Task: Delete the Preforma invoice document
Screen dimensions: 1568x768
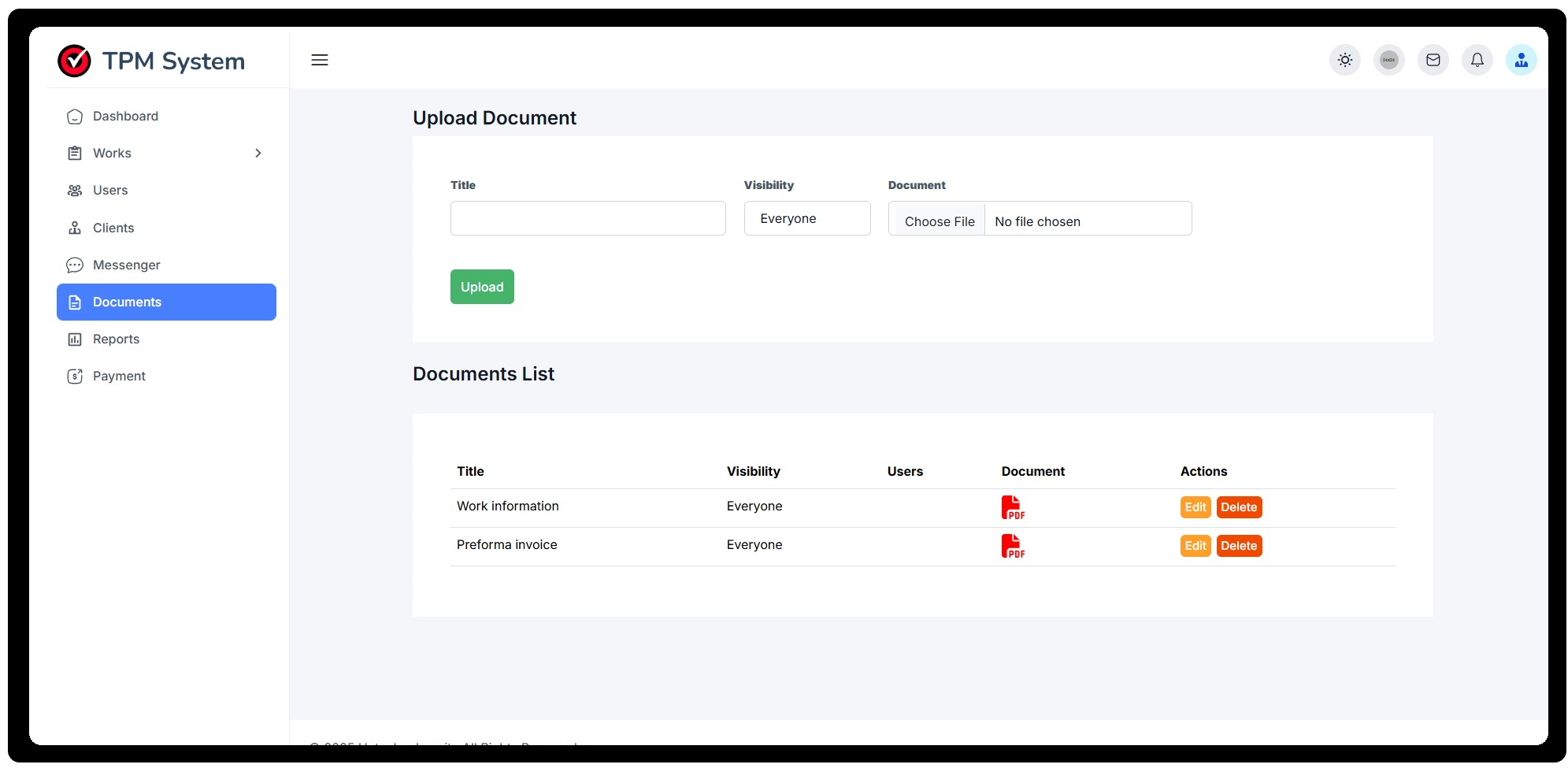Action: (x=1238, y=546)
